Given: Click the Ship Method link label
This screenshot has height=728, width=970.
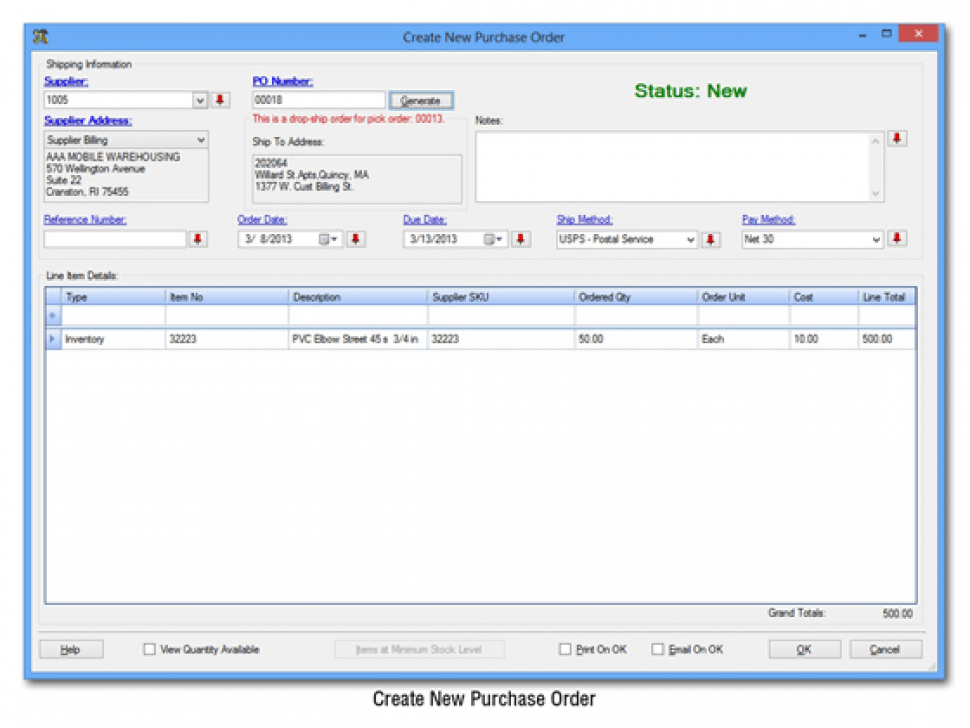Looking at the screenshot, I should [585, 220].
